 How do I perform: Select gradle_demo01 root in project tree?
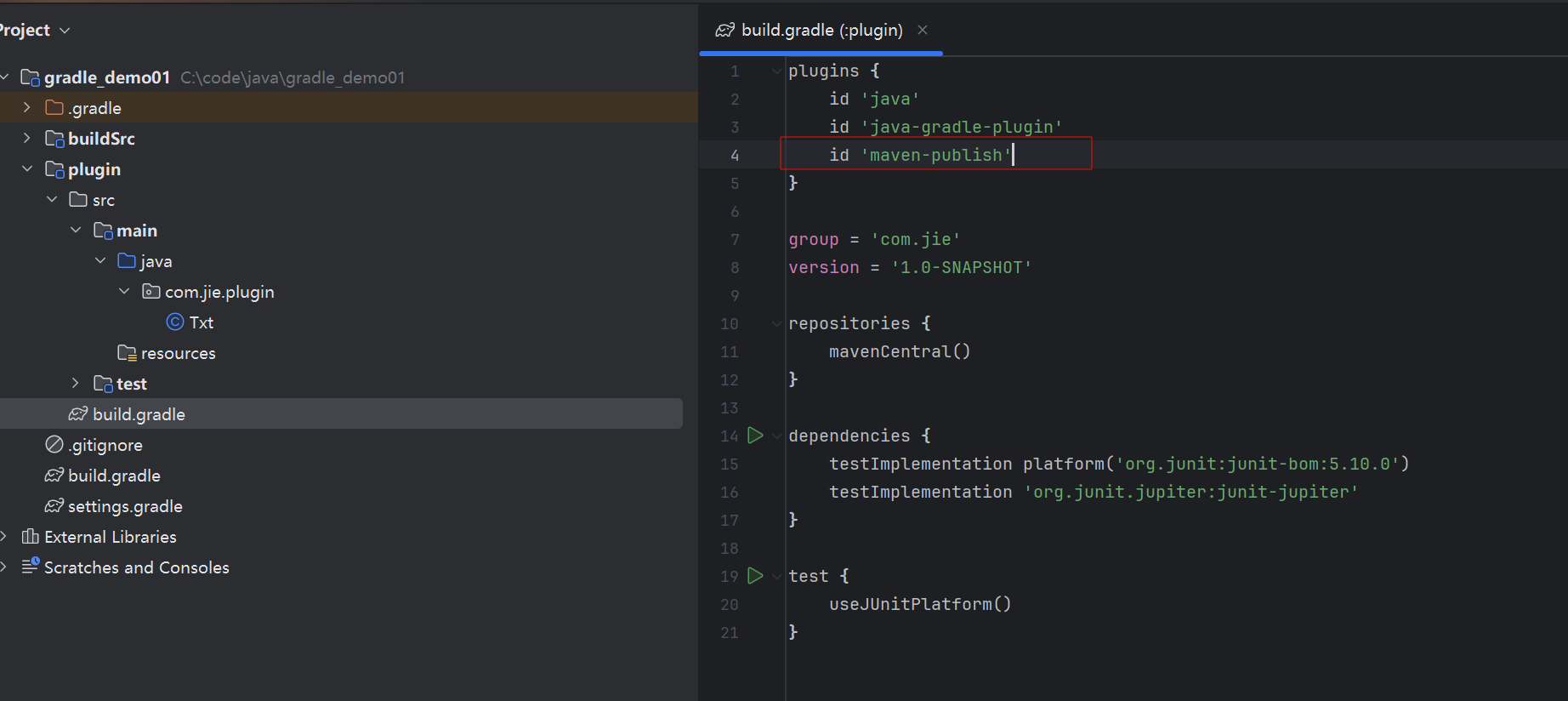(107, 77)
